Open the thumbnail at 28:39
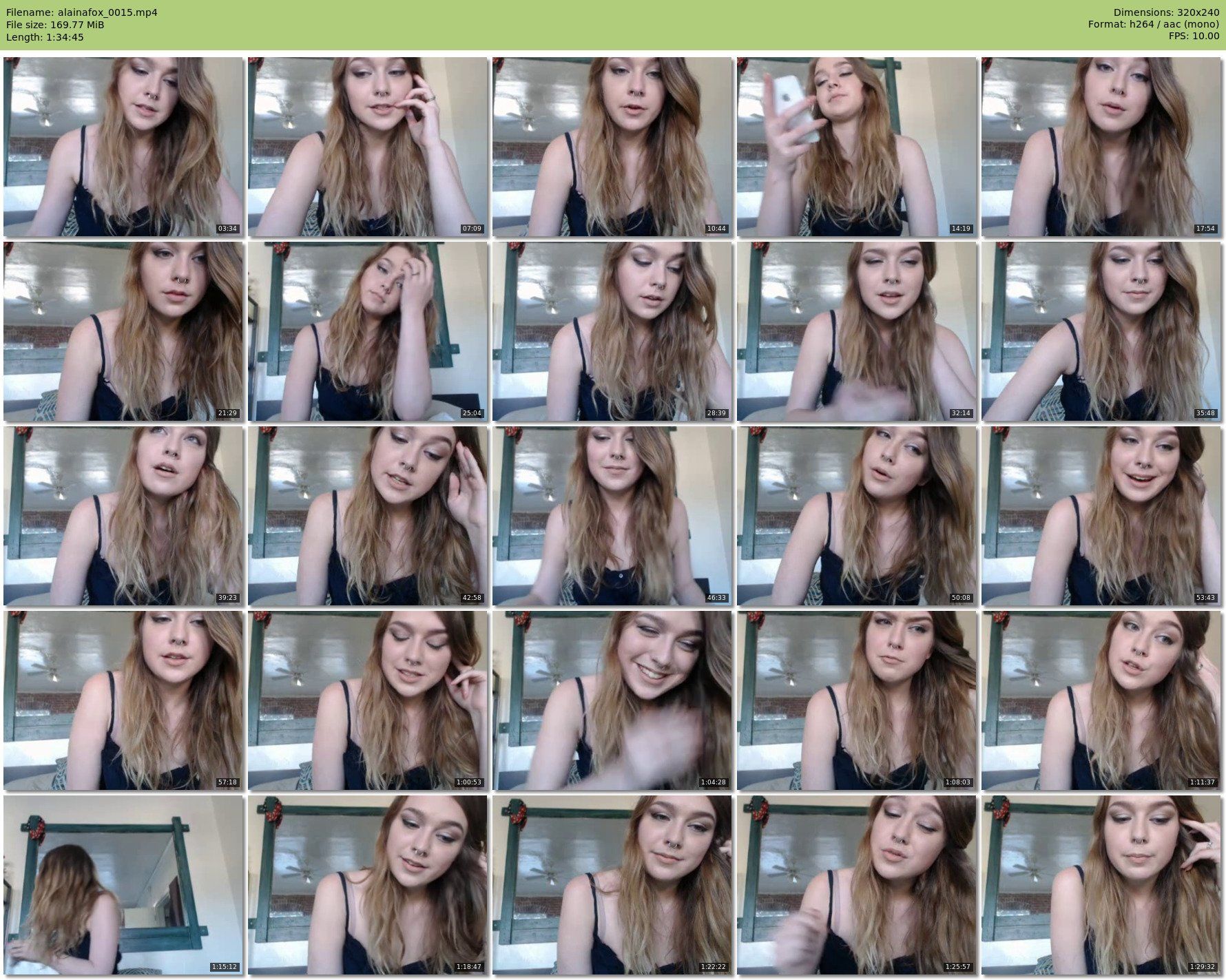The width and height of the screenshot is (1226, 980). point(612,331)
